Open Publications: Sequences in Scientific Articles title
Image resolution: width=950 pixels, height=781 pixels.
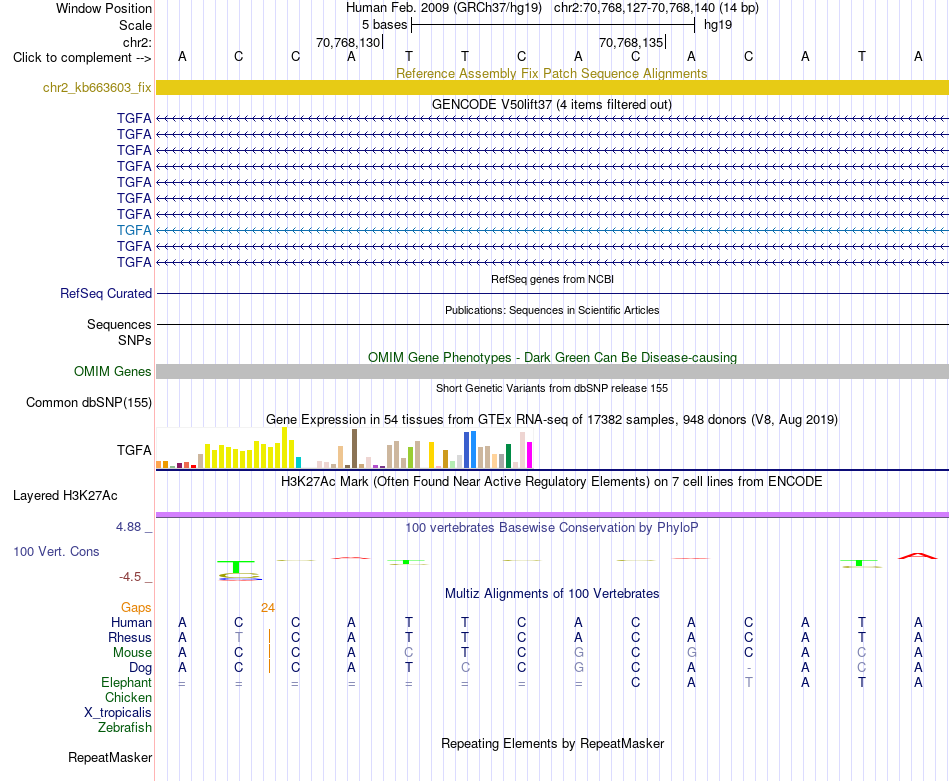tap(552, 310)
